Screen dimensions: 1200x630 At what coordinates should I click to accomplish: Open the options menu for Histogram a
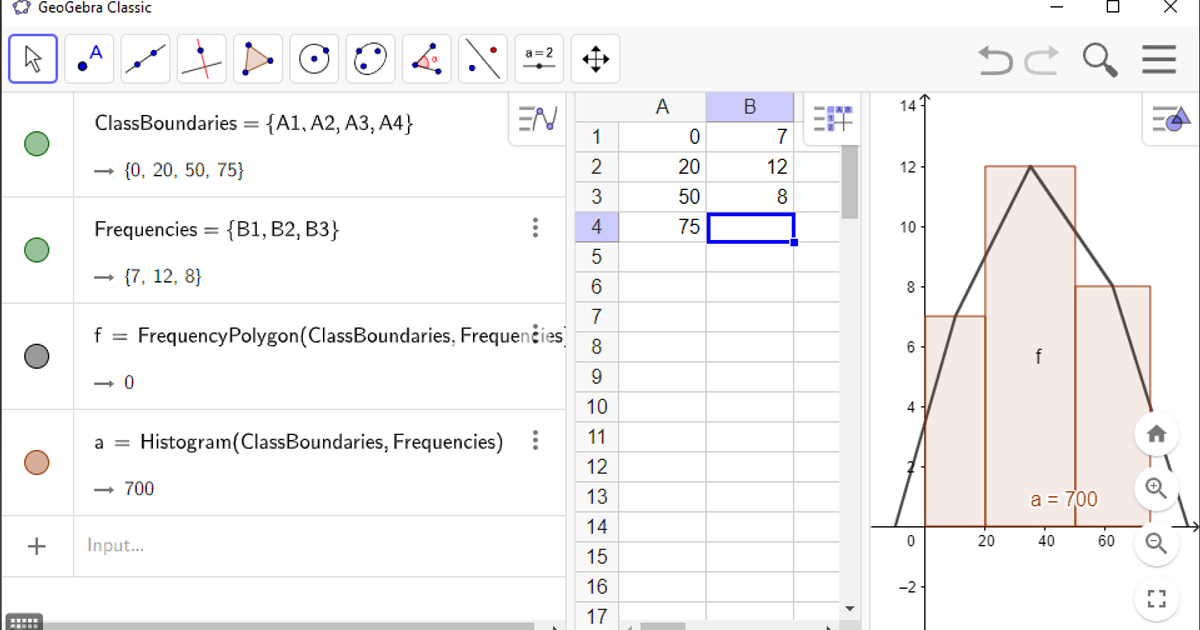pyautogui.click(x=536, y=440)
